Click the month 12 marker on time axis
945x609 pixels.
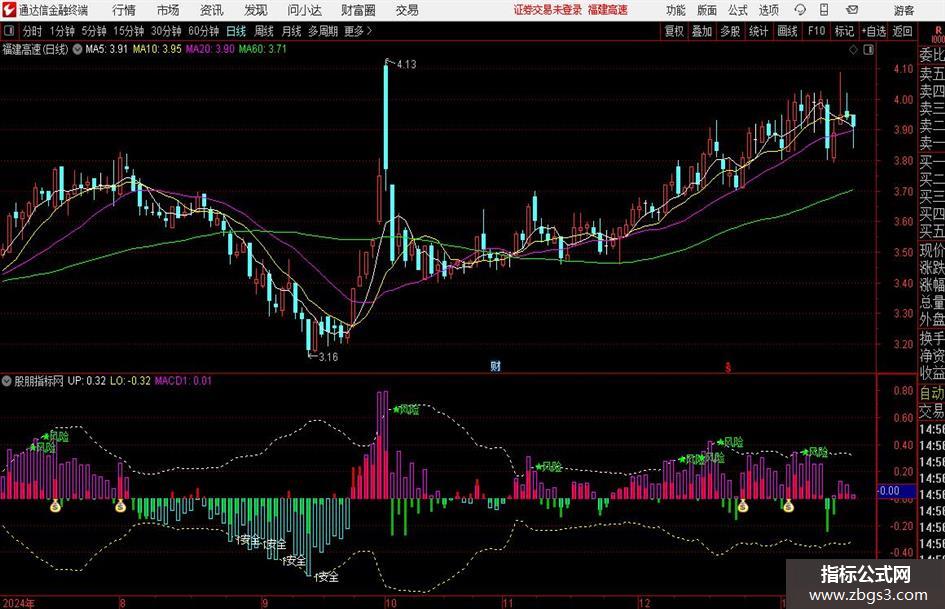pyautogui.click(x=644, y=603)
